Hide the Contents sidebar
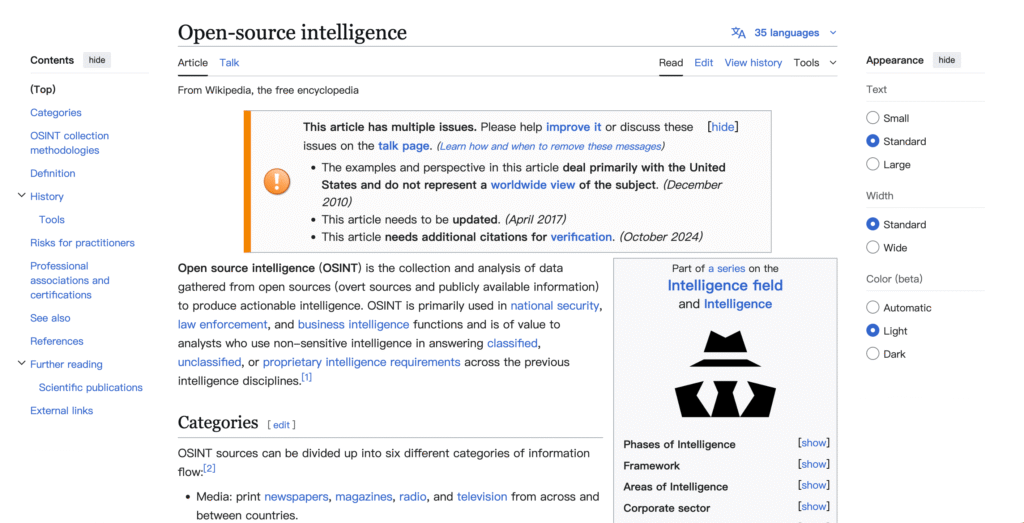The image size is (1024, 523). 97,60
